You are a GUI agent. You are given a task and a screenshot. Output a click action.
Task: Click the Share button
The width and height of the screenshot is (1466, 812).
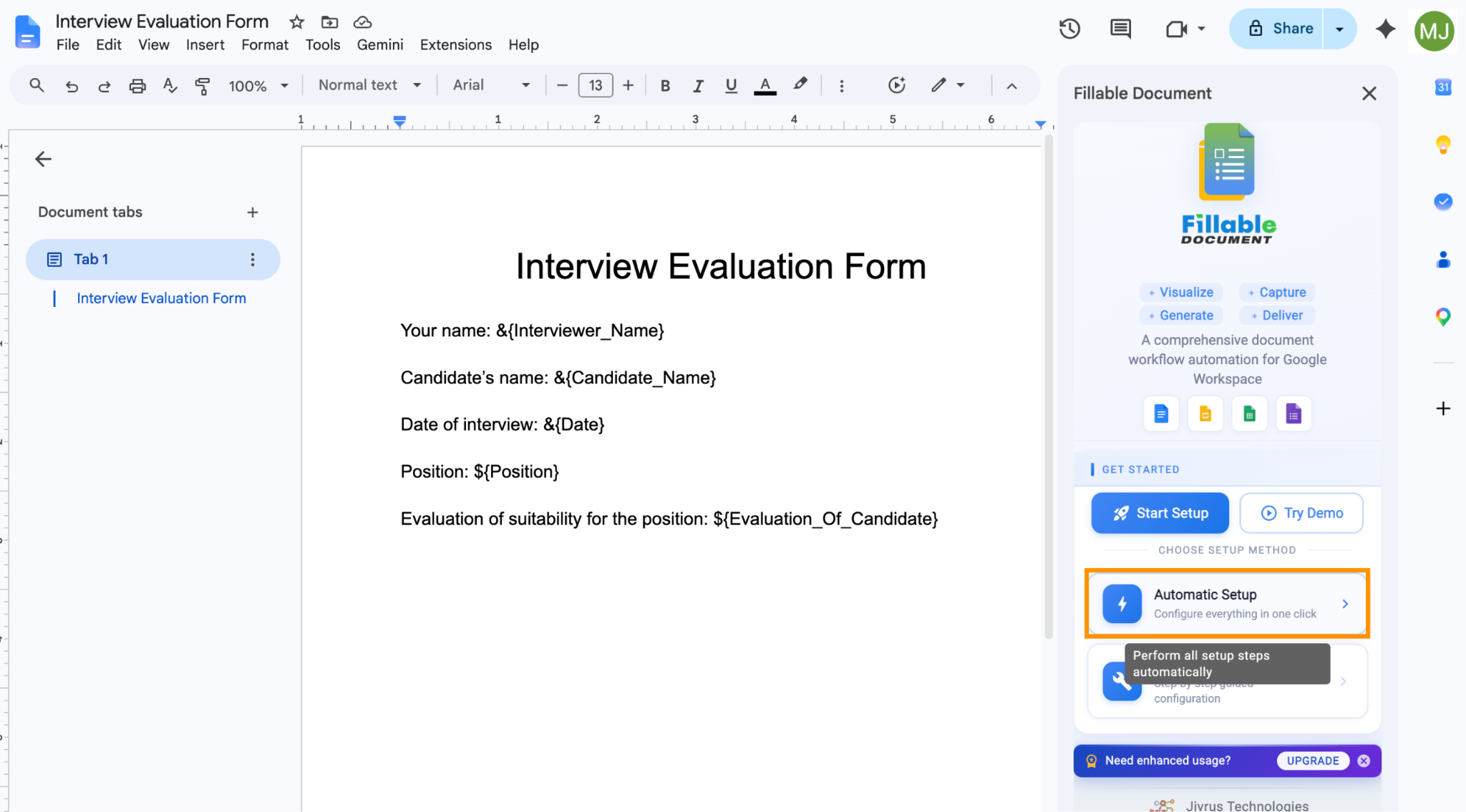[x=1276, y=29]
